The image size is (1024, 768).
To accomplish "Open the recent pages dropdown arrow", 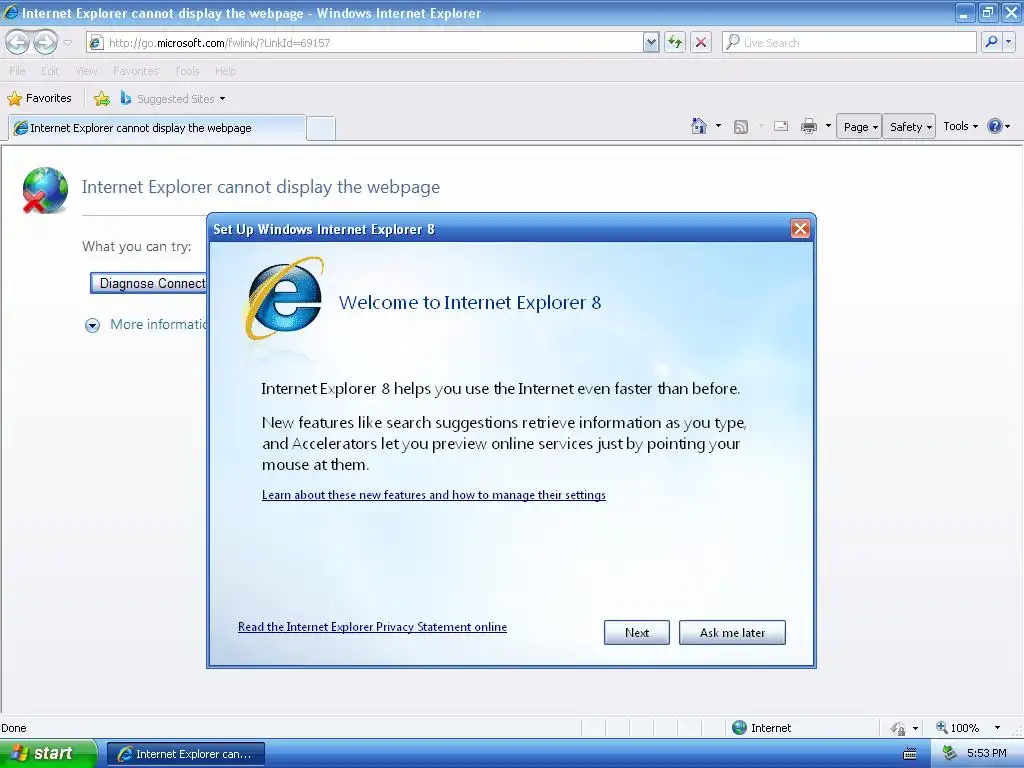I will 67,43.
